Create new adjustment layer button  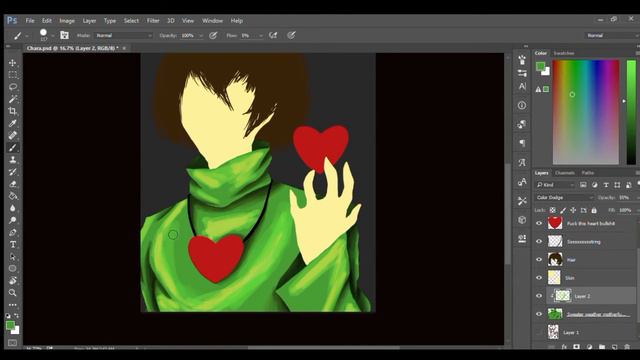(x=589, y=347)
